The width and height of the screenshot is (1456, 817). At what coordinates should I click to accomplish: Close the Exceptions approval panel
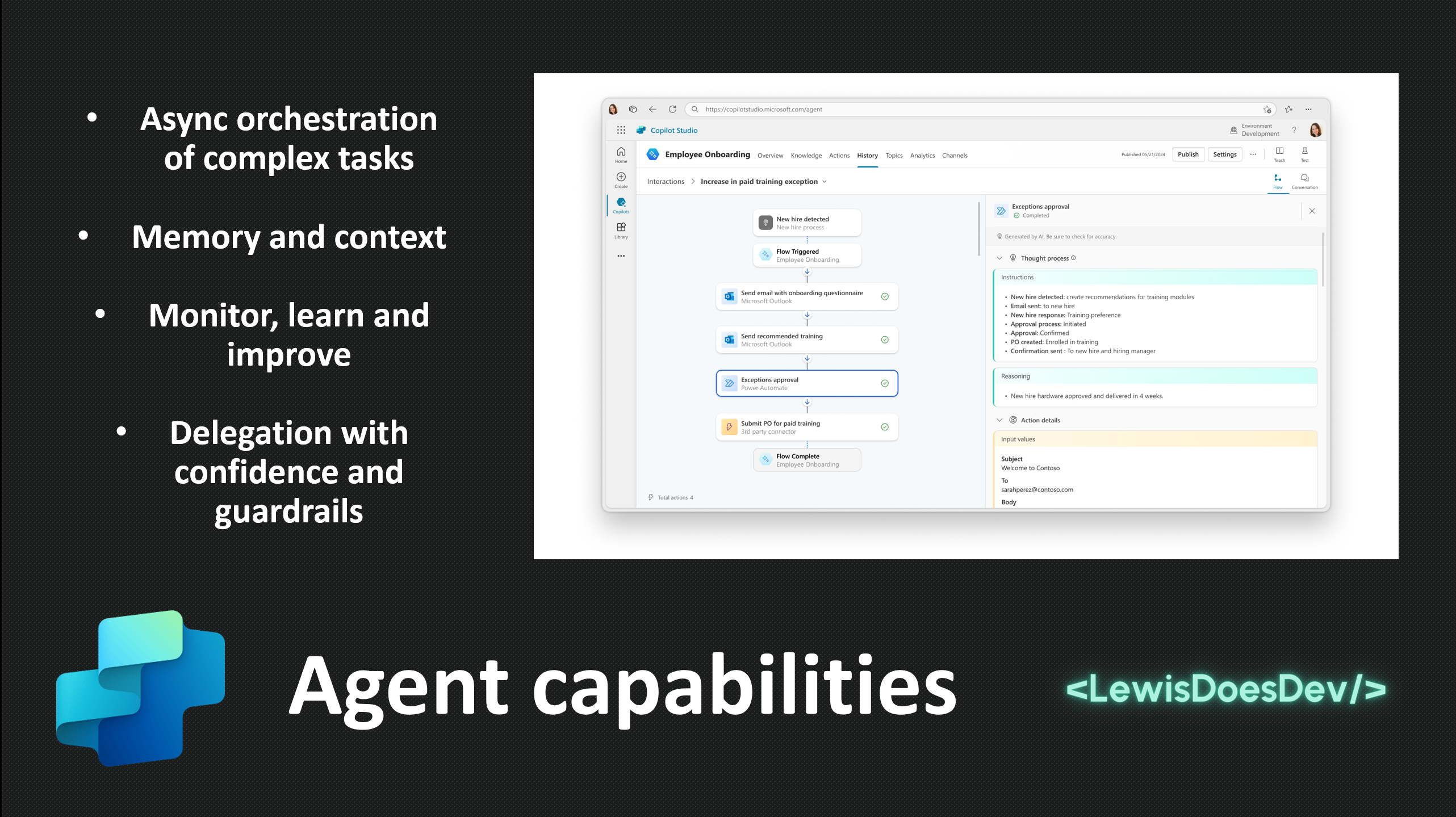1312,211
